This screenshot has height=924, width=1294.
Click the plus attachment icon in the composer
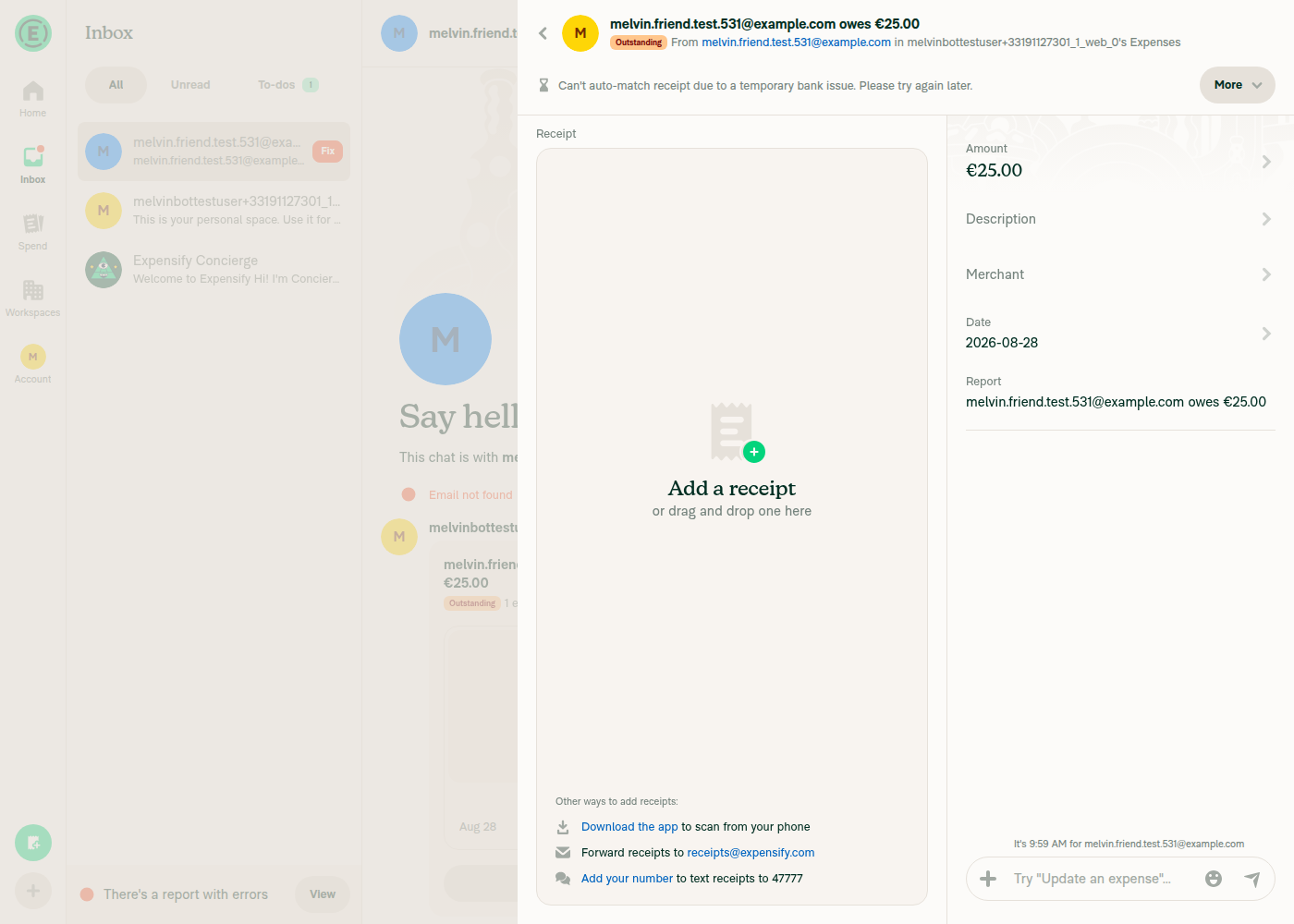tap(988, 879)
